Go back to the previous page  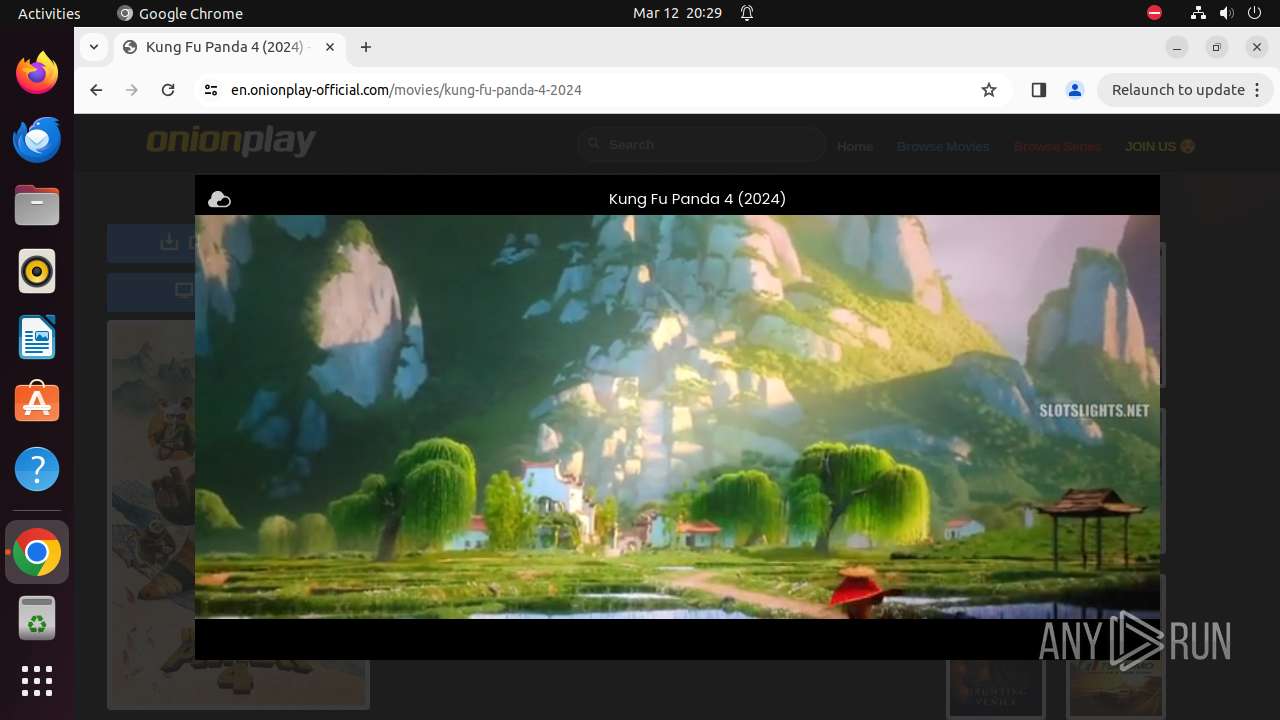coord(96,90)
